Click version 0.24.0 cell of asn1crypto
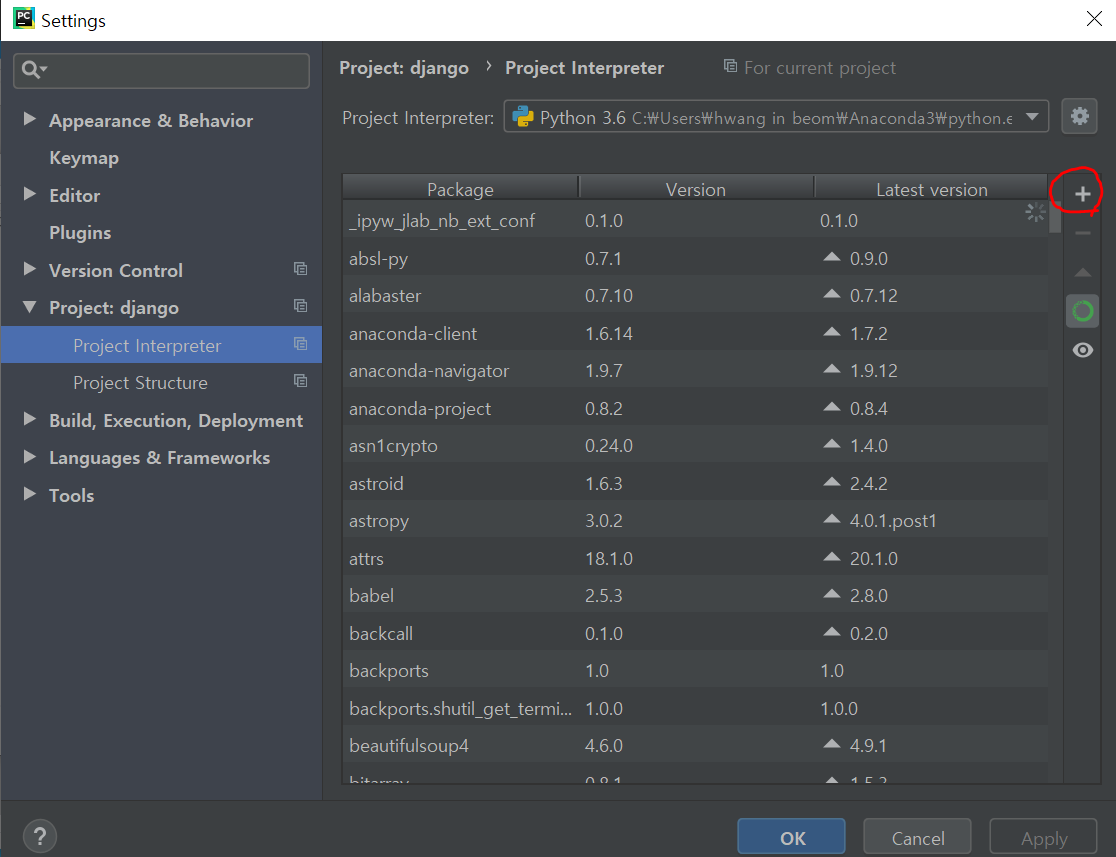1116x857 pixels. pos(696,446)
